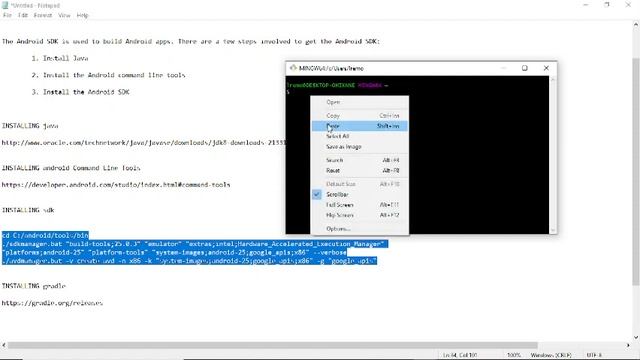Click the Notepad scroll down arrow
This screenshot has height=360, width=640.
[636, 338]
